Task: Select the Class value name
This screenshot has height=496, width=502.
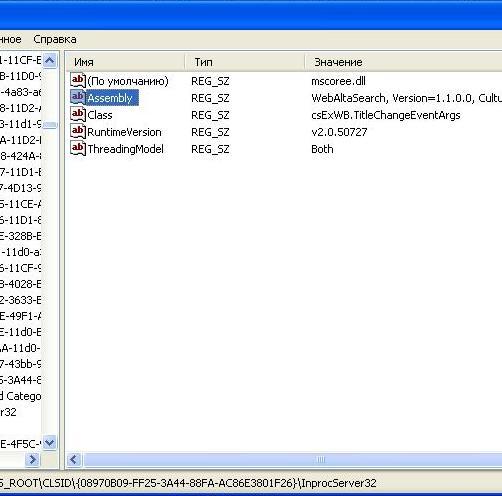Action: coord(100,115)
